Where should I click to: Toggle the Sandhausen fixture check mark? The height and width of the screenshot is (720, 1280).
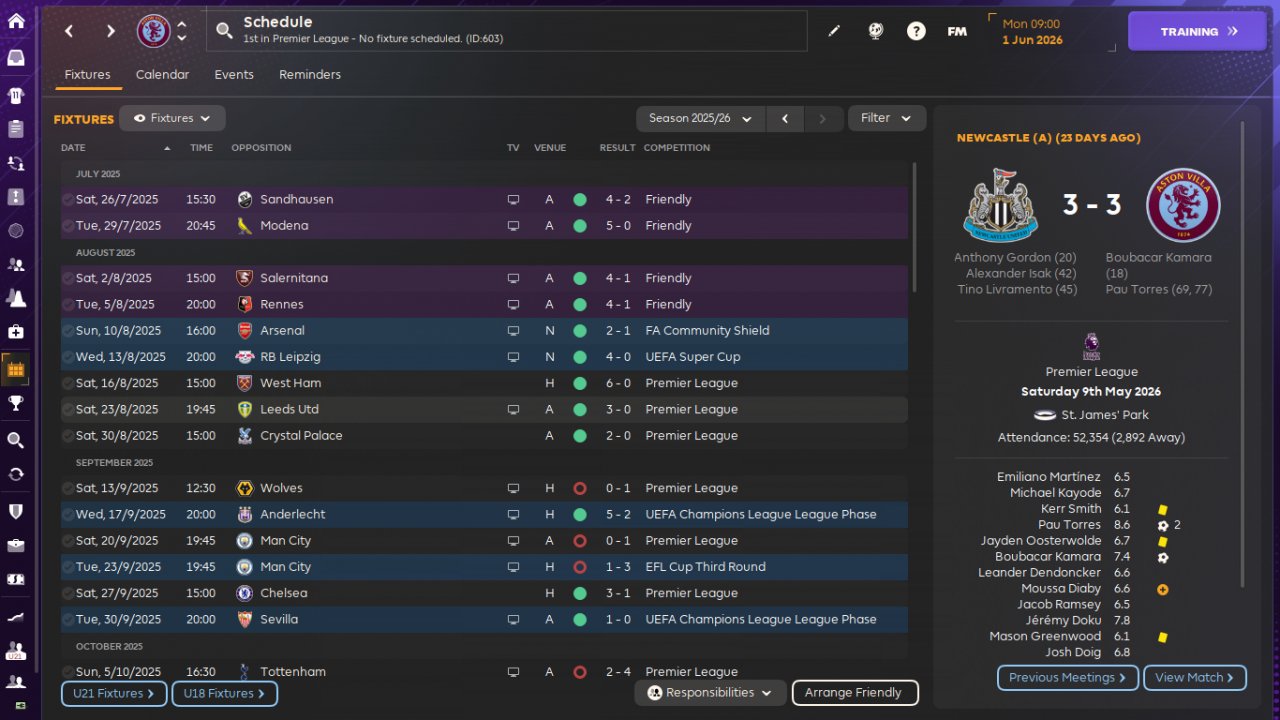68,200
